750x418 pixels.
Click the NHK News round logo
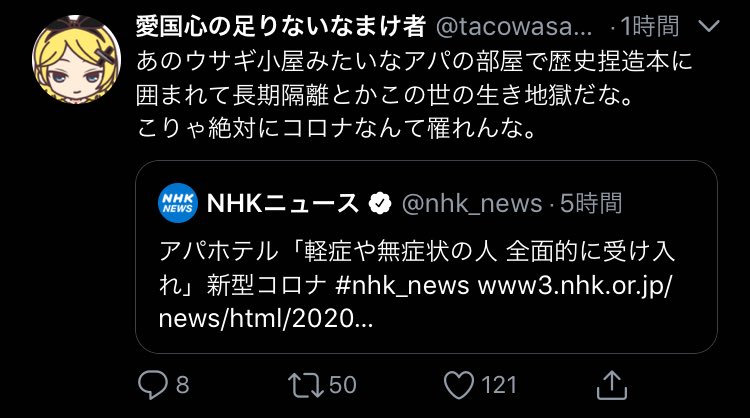[x=178, y=203]
